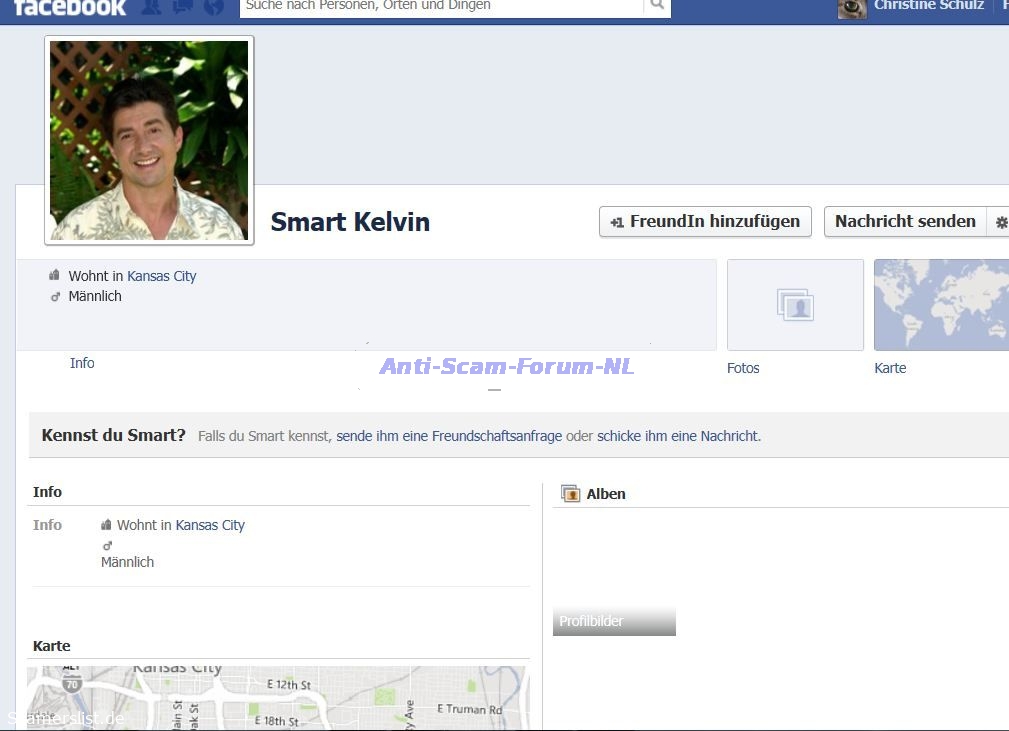Screen dimensions: 1009x731
Task: Open the Fotos placeholder tile
Action: coord(795,305)
